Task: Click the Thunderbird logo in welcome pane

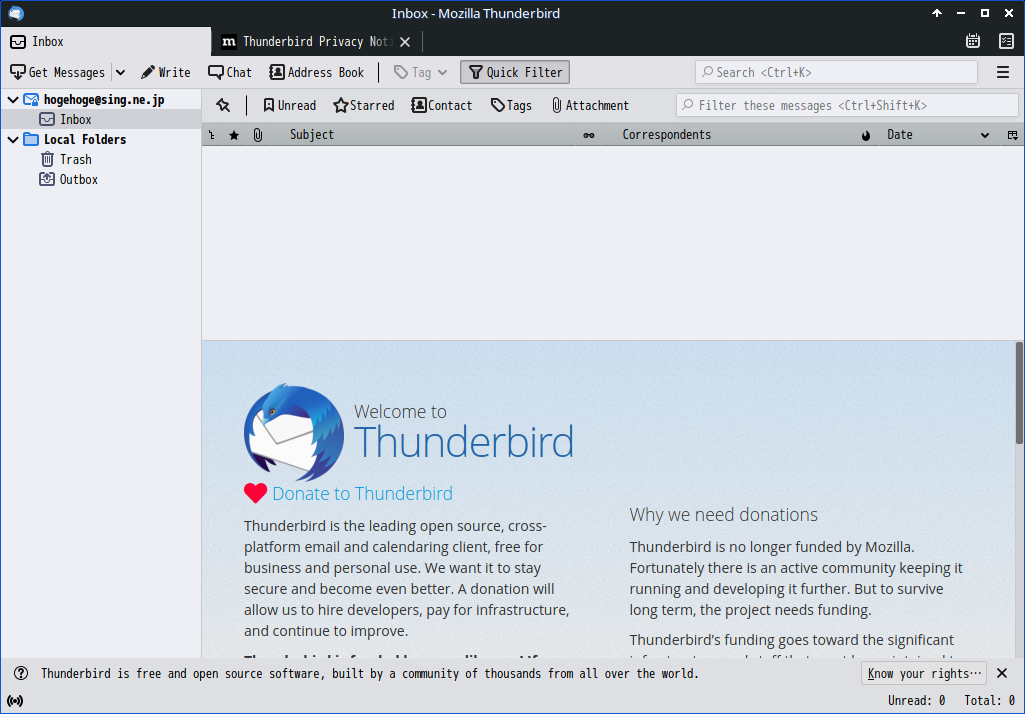Action: pyautogui.click(x=294, y=432)
